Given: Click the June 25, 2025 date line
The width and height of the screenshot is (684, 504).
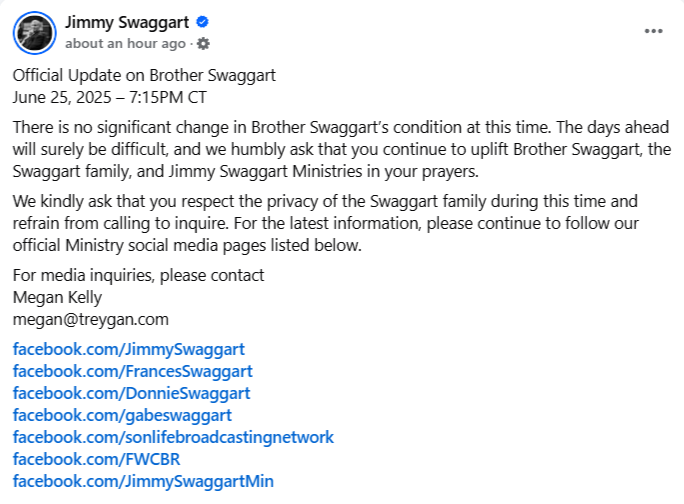Looking at the screenshot, I should tap(109, 97).
